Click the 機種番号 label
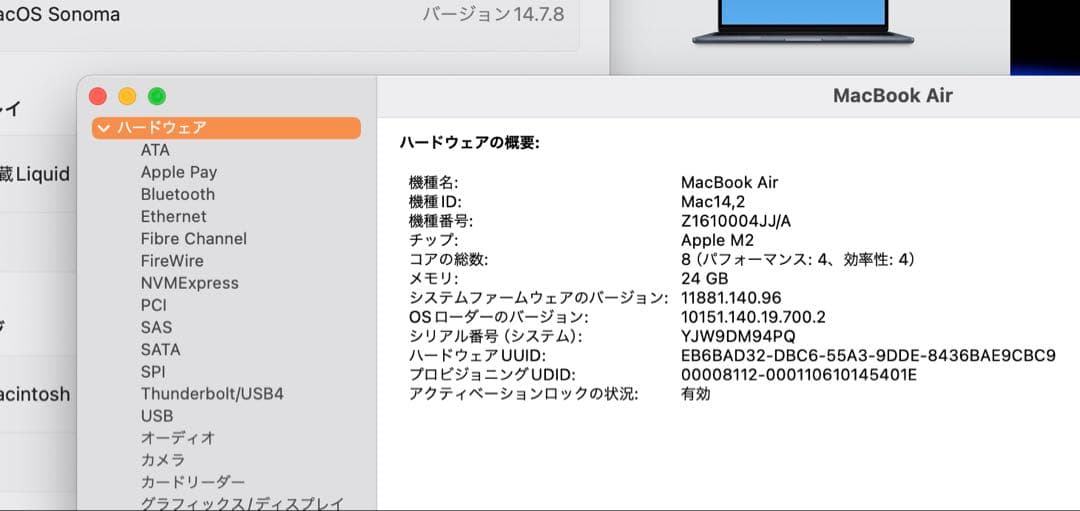Screen dimensions: 1080x511 point(441,221)
